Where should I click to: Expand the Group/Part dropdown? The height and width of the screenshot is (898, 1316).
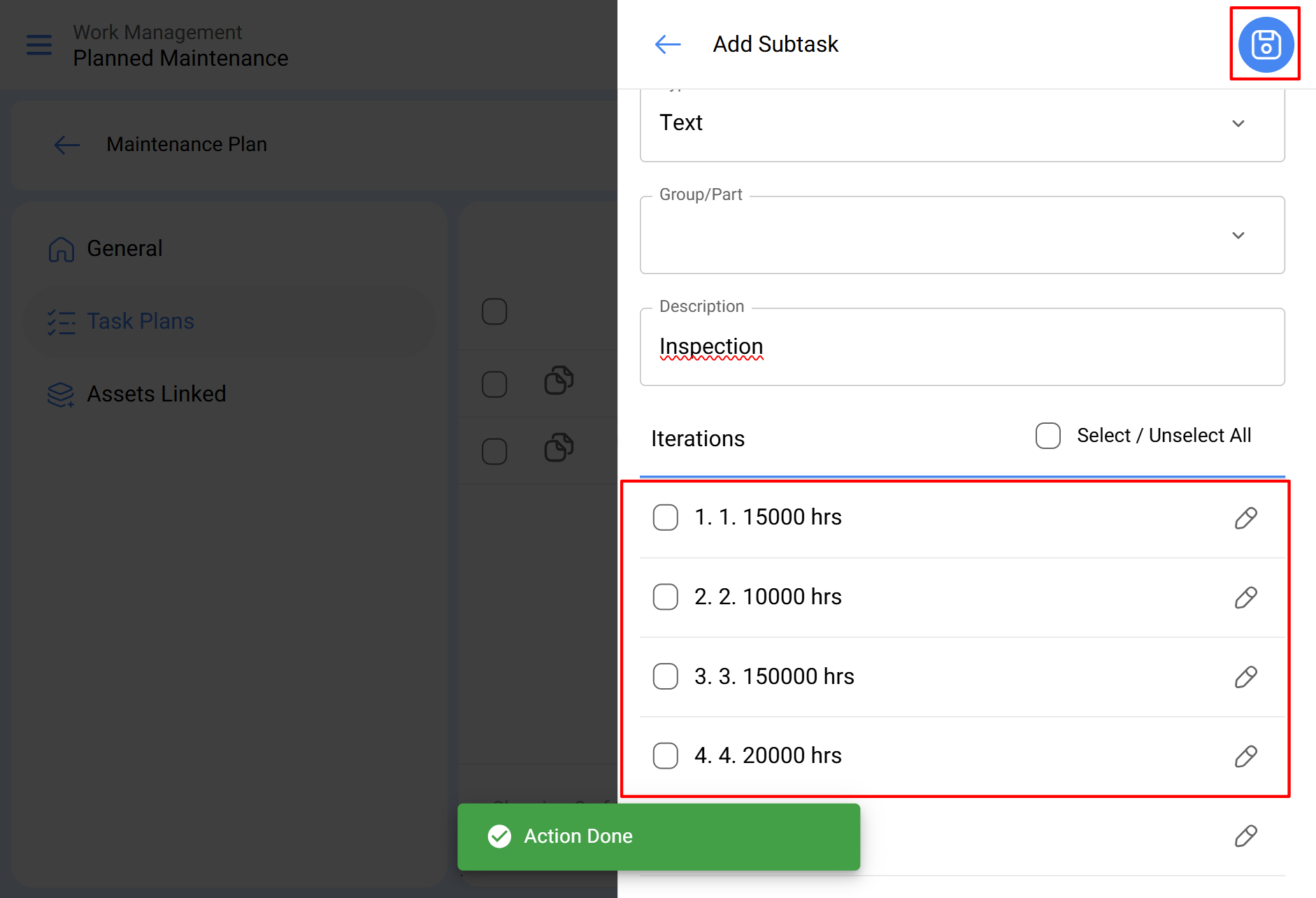(961, 236)
